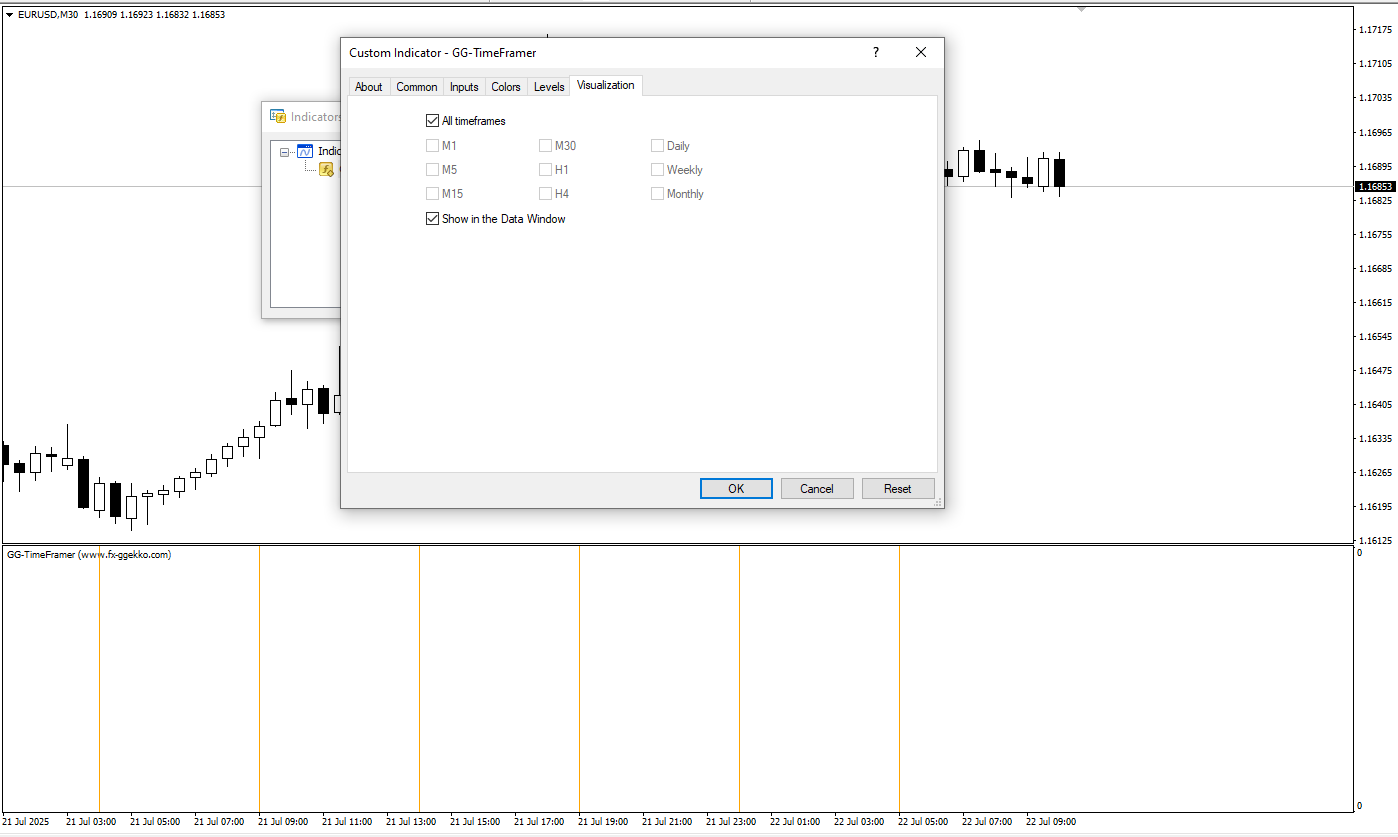Collapse the indicator window tree node
The height and width of the screenshot is (837, 1398).
pos(285,152)
